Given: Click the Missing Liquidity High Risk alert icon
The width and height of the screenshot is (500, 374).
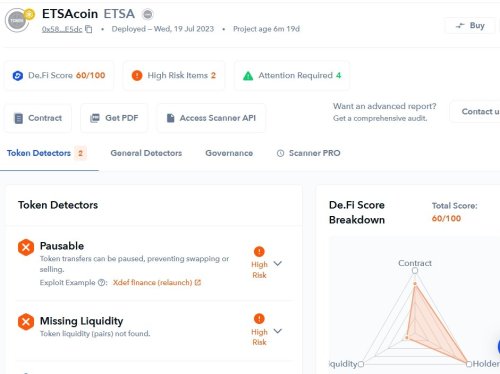Looking at the screenshot, I should click(x=259, y=319).
